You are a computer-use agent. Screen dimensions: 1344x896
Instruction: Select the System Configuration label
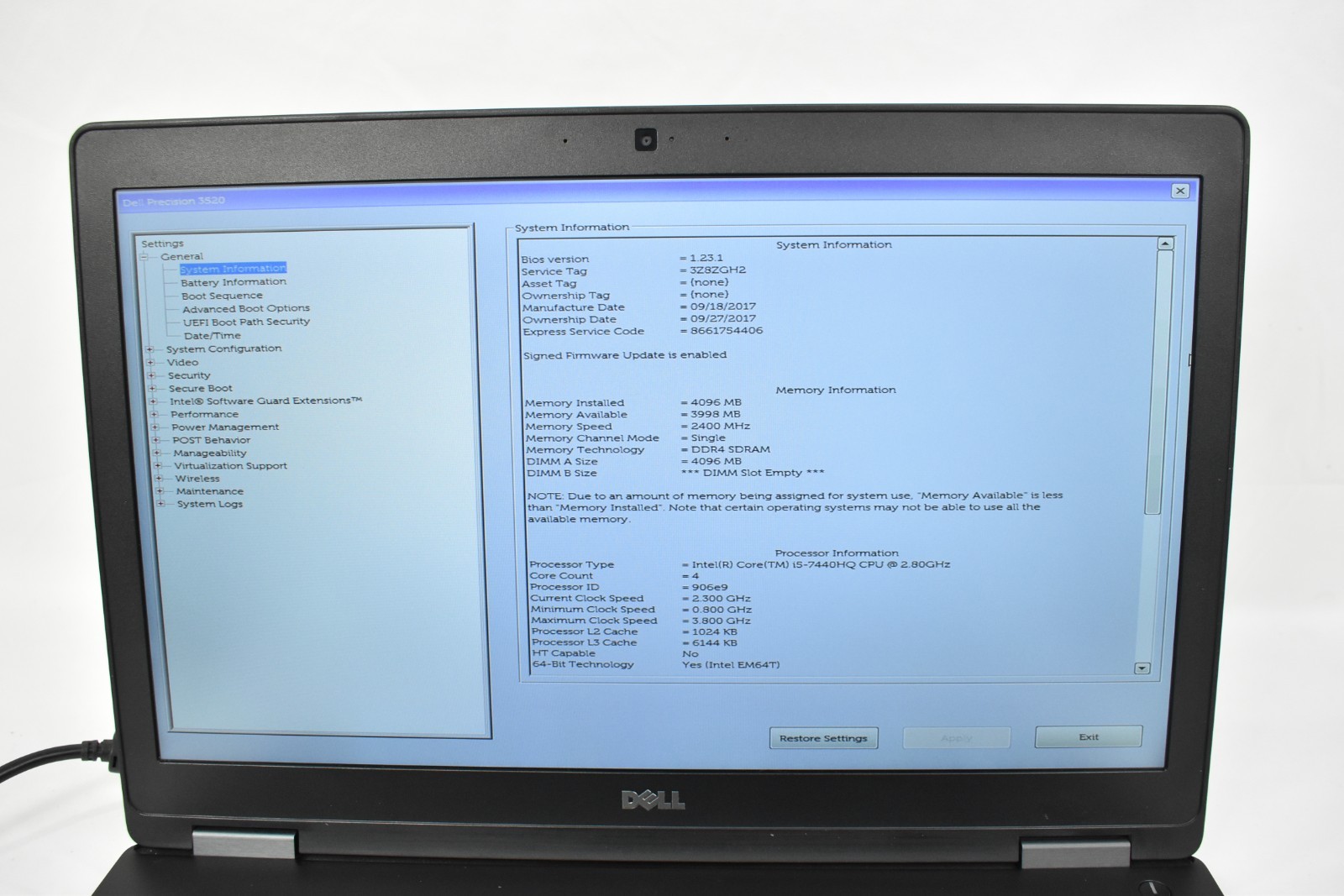point(223,348)
